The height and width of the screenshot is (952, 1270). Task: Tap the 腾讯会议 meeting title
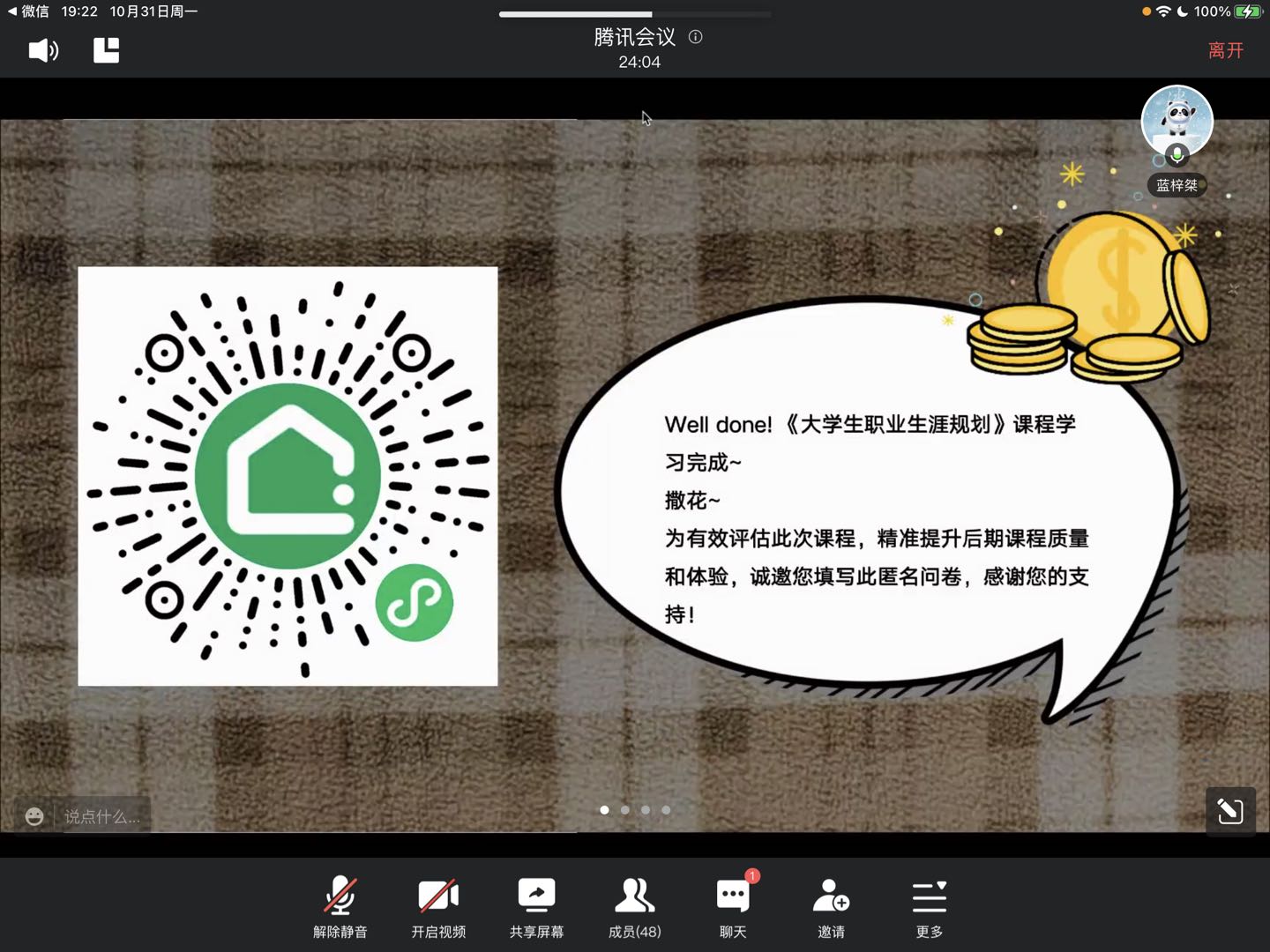[x=635, y=37]
